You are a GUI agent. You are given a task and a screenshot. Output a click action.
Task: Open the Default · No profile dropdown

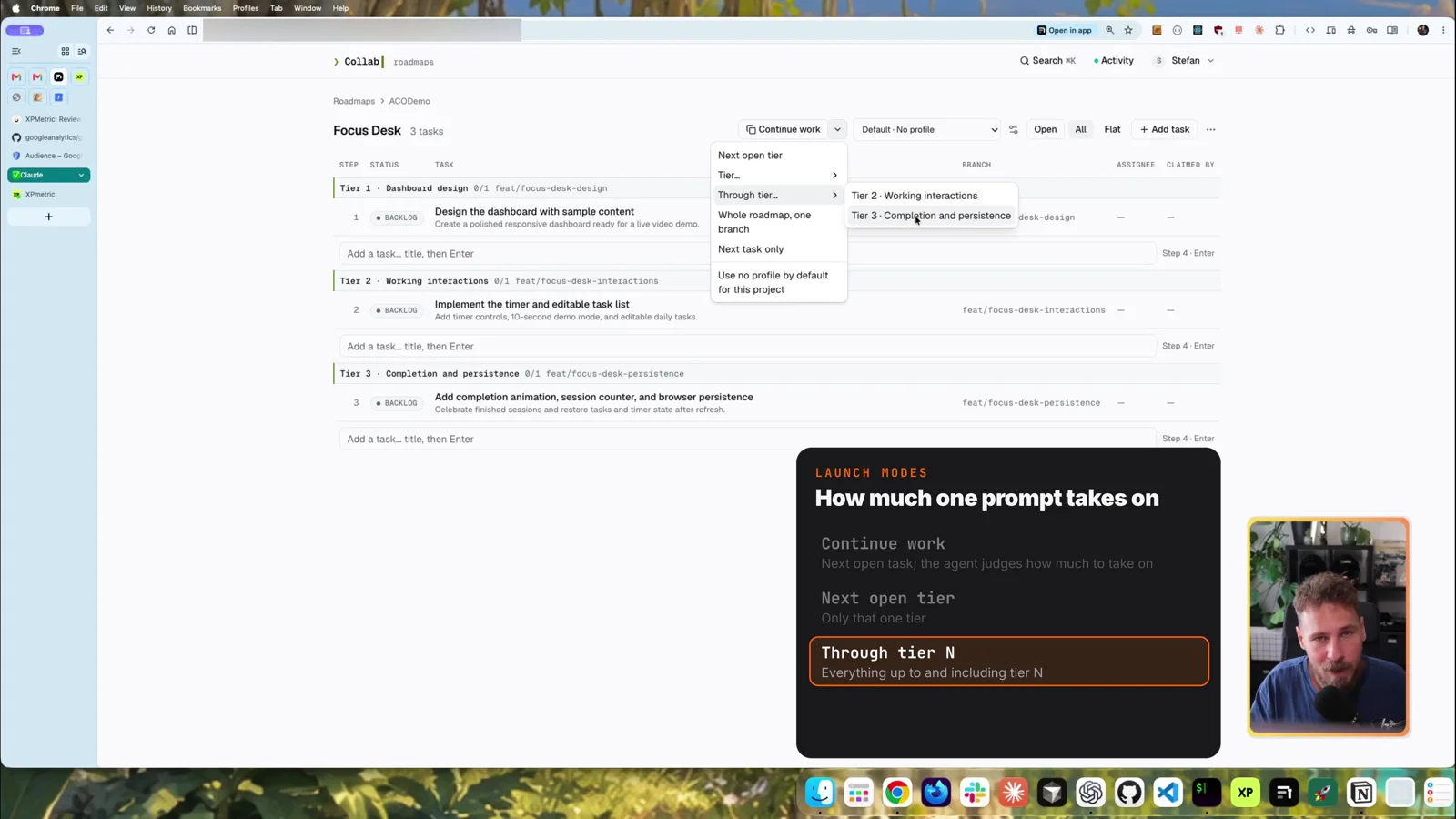pyautogui.click(x=928, y=129)
